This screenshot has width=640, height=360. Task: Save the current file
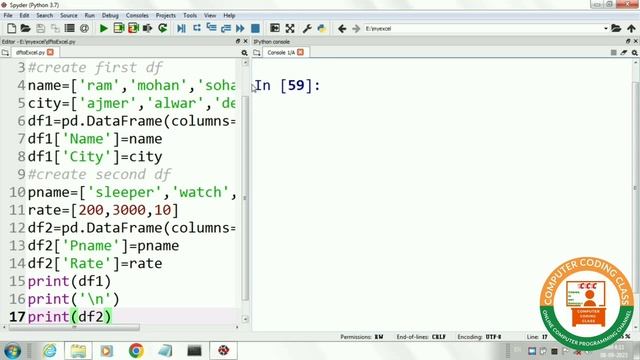click(40, 29)
